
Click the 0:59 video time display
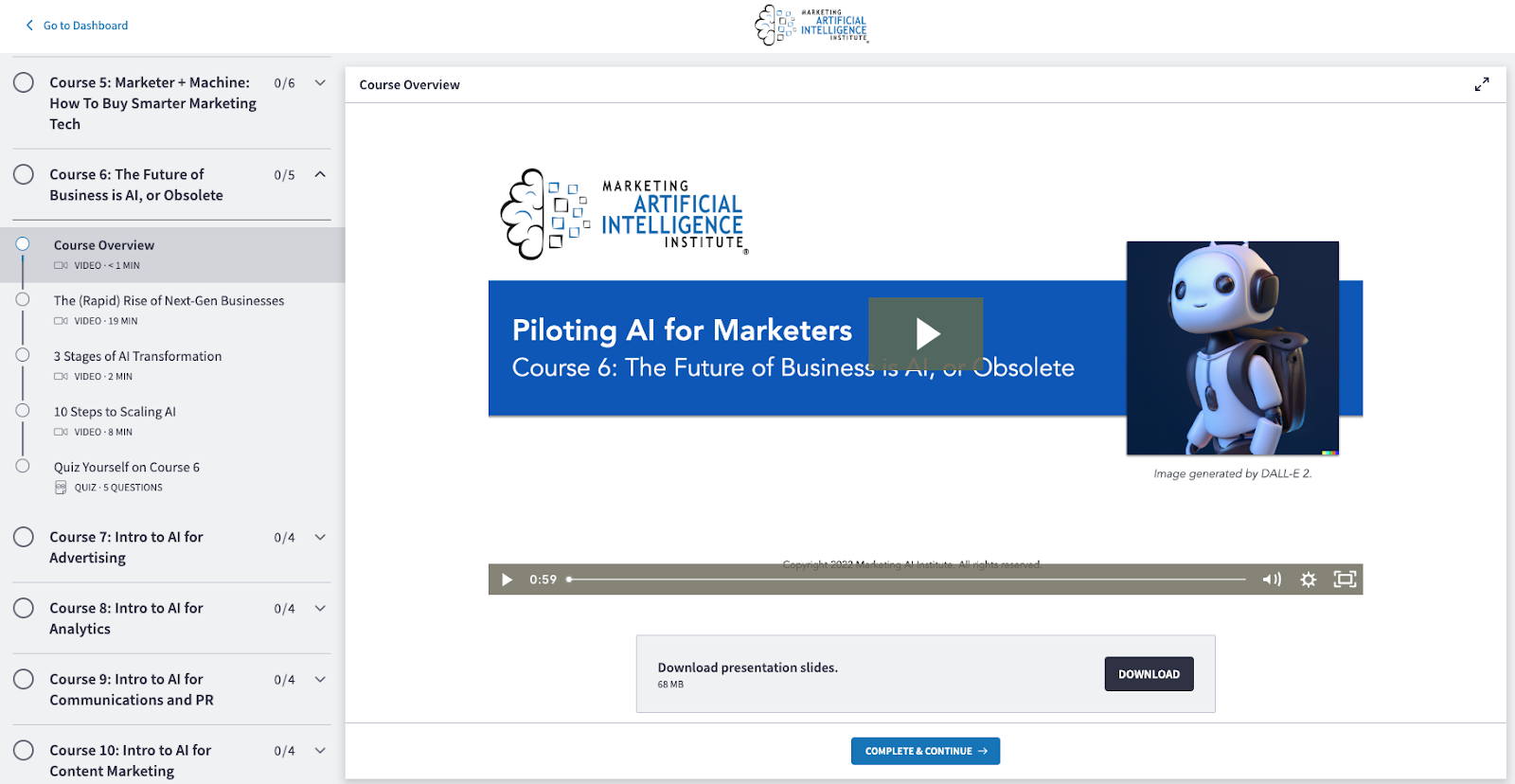543,579
